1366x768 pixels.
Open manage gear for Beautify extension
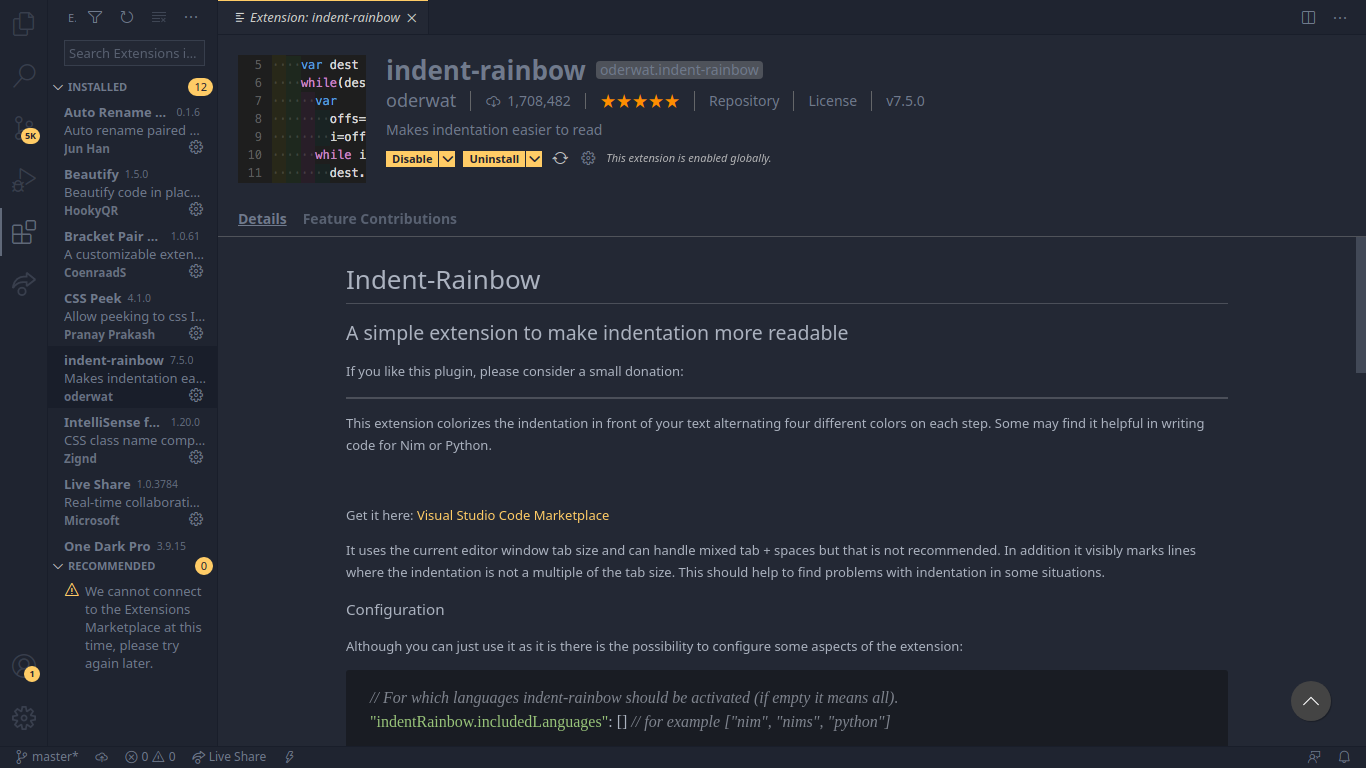196,209
